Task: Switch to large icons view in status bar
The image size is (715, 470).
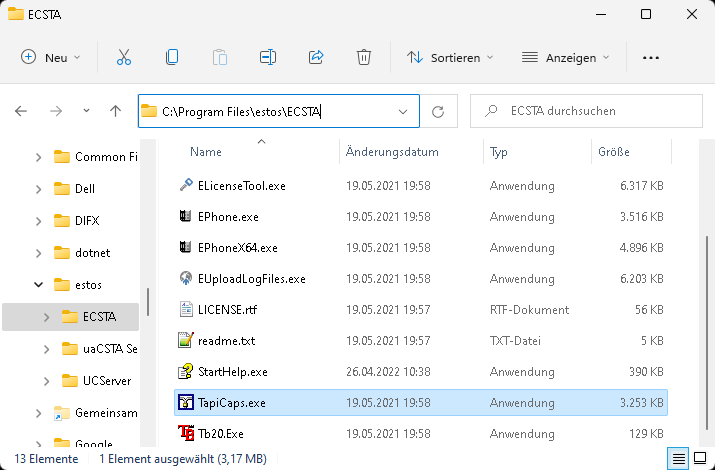Action: 700,459
